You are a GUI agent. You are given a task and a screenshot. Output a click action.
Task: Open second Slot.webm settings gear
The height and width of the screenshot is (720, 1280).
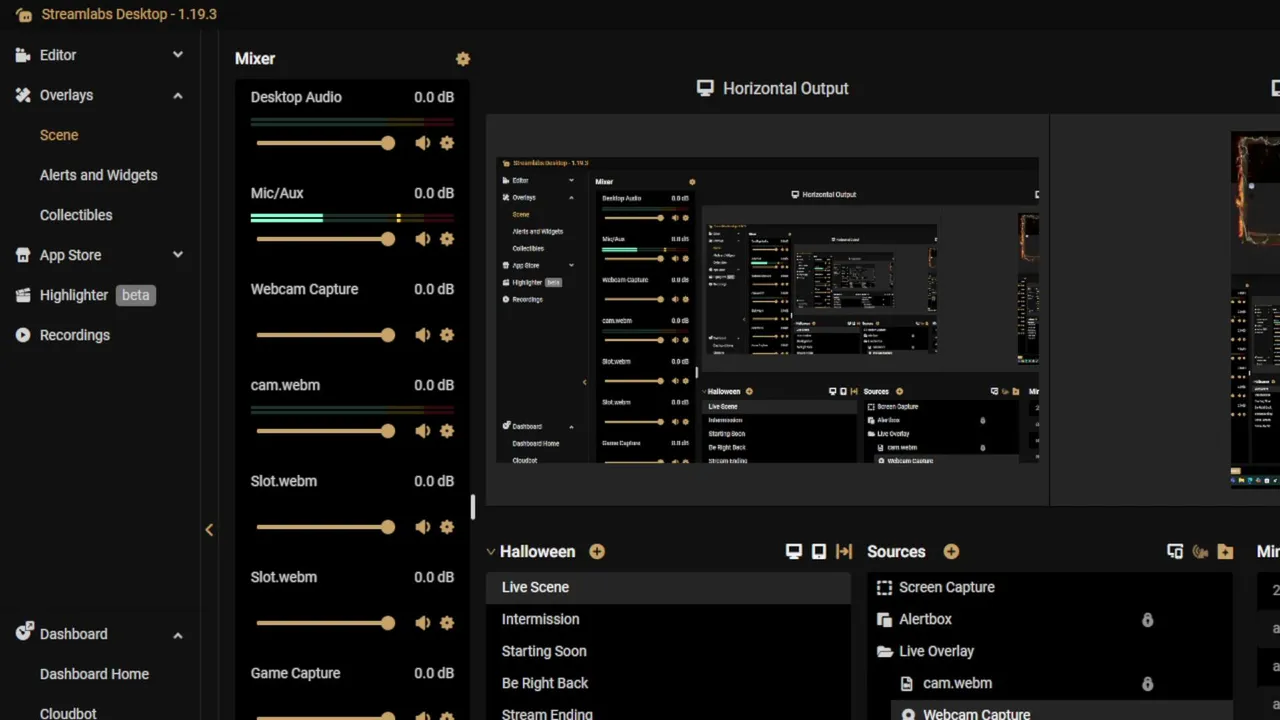pyautogui.click(x=447, y=623)
